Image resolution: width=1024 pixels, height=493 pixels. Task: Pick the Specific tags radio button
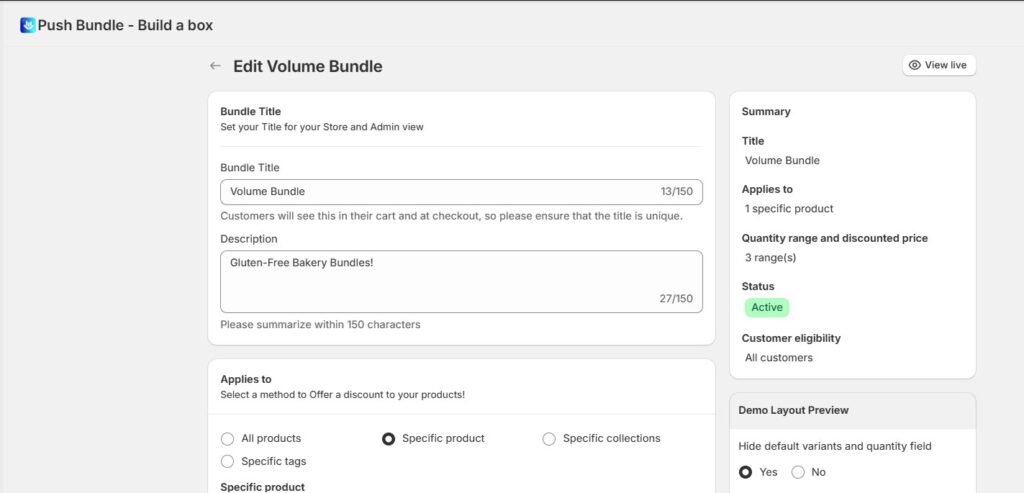pos(227,461)
